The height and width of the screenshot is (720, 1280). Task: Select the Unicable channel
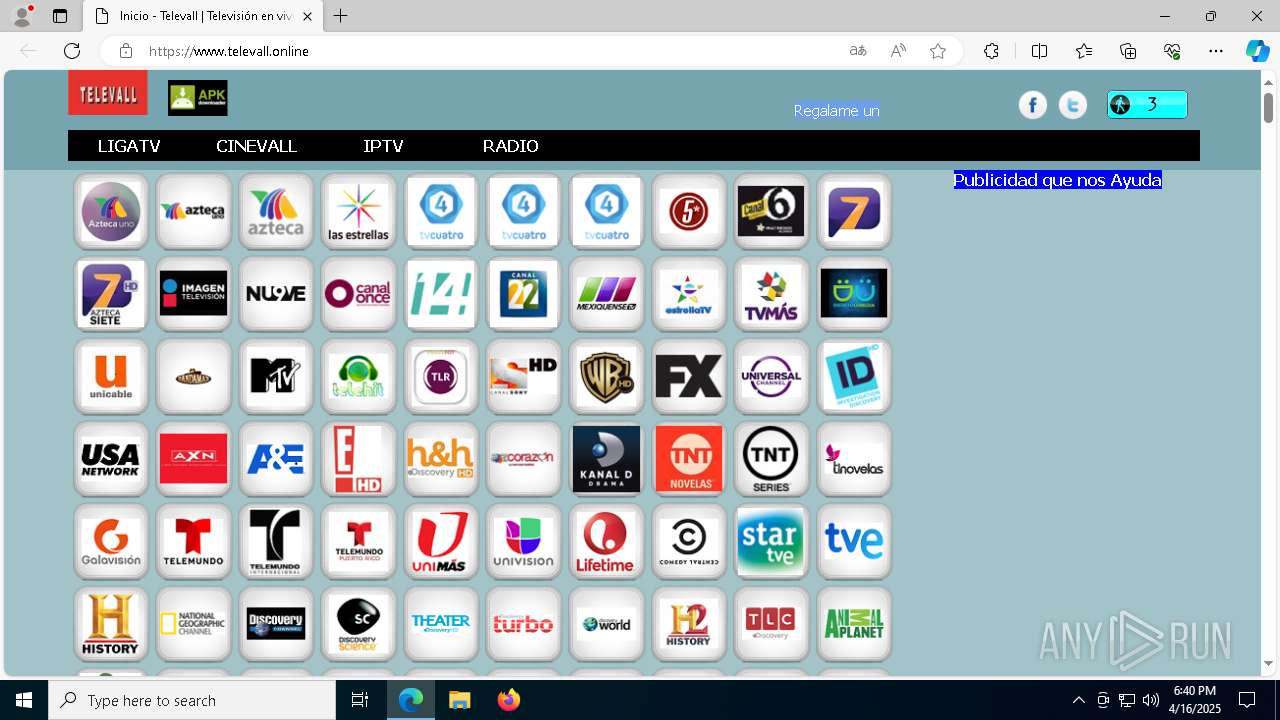(x=111, y=376)
